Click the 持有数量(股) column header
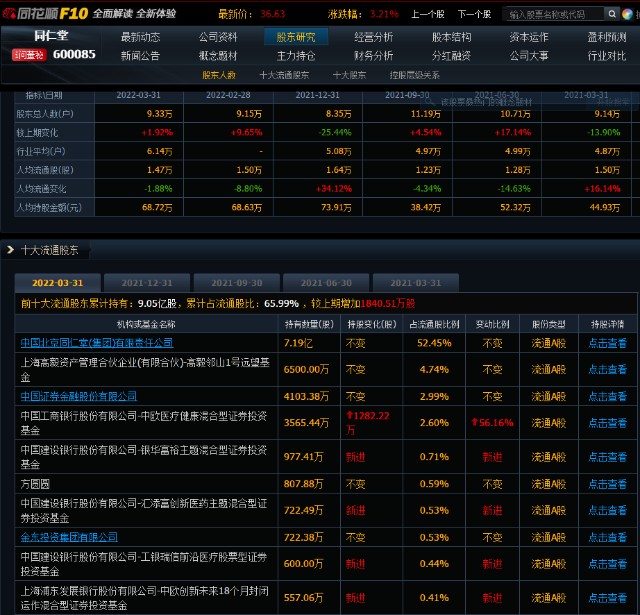The height and width of the screenshot is (615, 640). pyautogui.click(x=309, y=324)
